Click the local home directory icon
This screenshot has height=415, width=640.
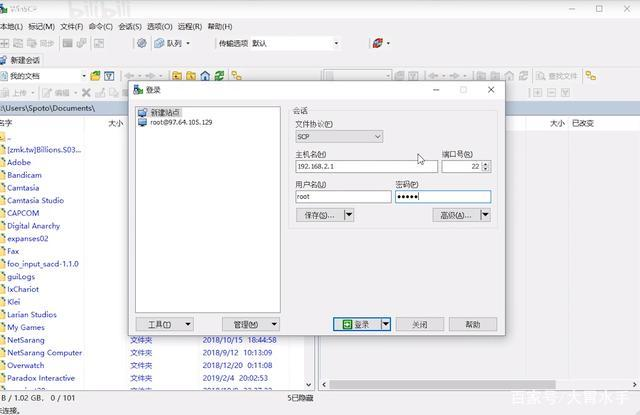coord(205,76)
